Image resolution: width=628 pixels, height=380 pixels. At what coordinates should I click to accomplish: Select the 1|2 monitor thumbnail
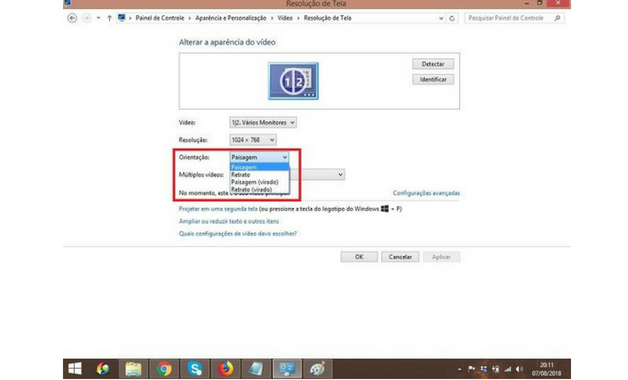pyautogui.click(x=293, y=81)
